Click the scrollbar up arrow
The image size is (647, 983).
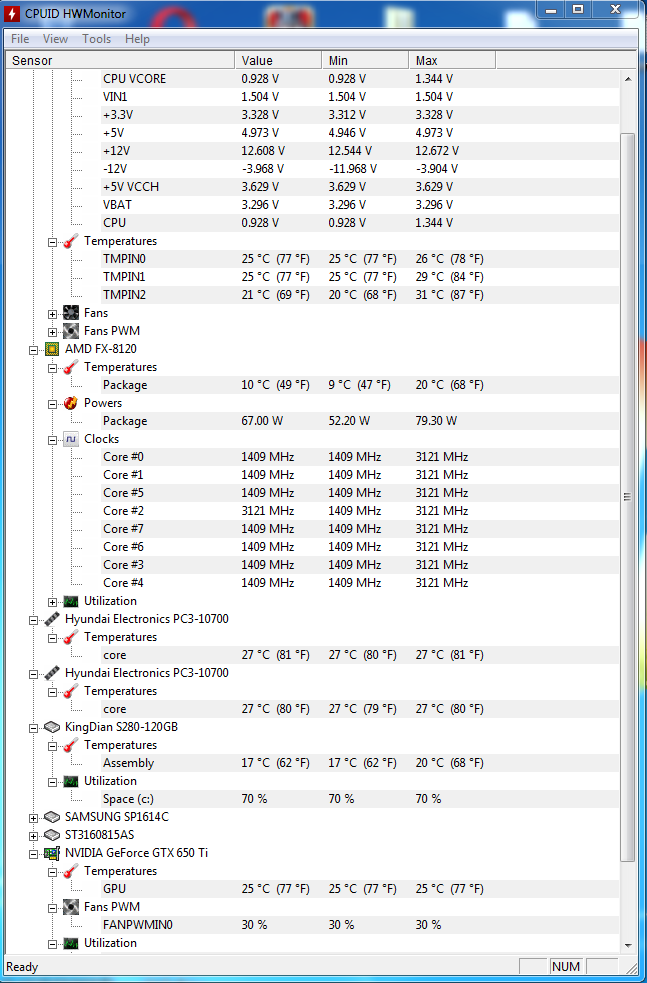[x=628, y=79]
